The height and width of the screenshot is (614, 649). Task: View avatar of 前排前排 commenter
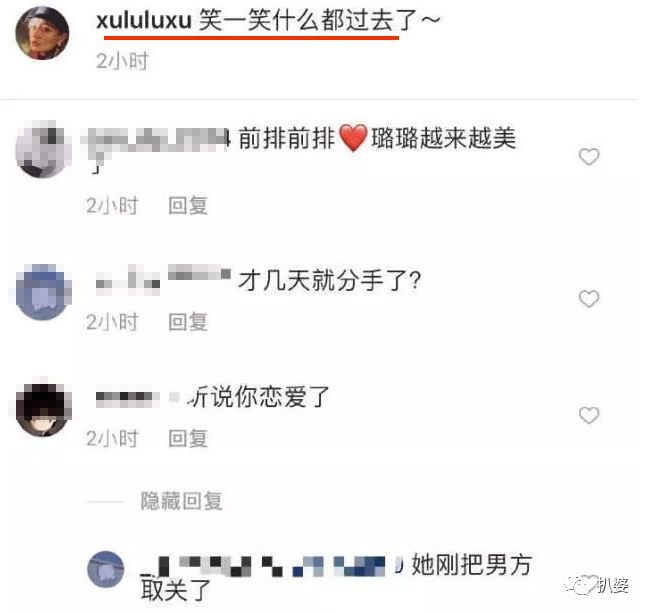click(x=43, y=149)
